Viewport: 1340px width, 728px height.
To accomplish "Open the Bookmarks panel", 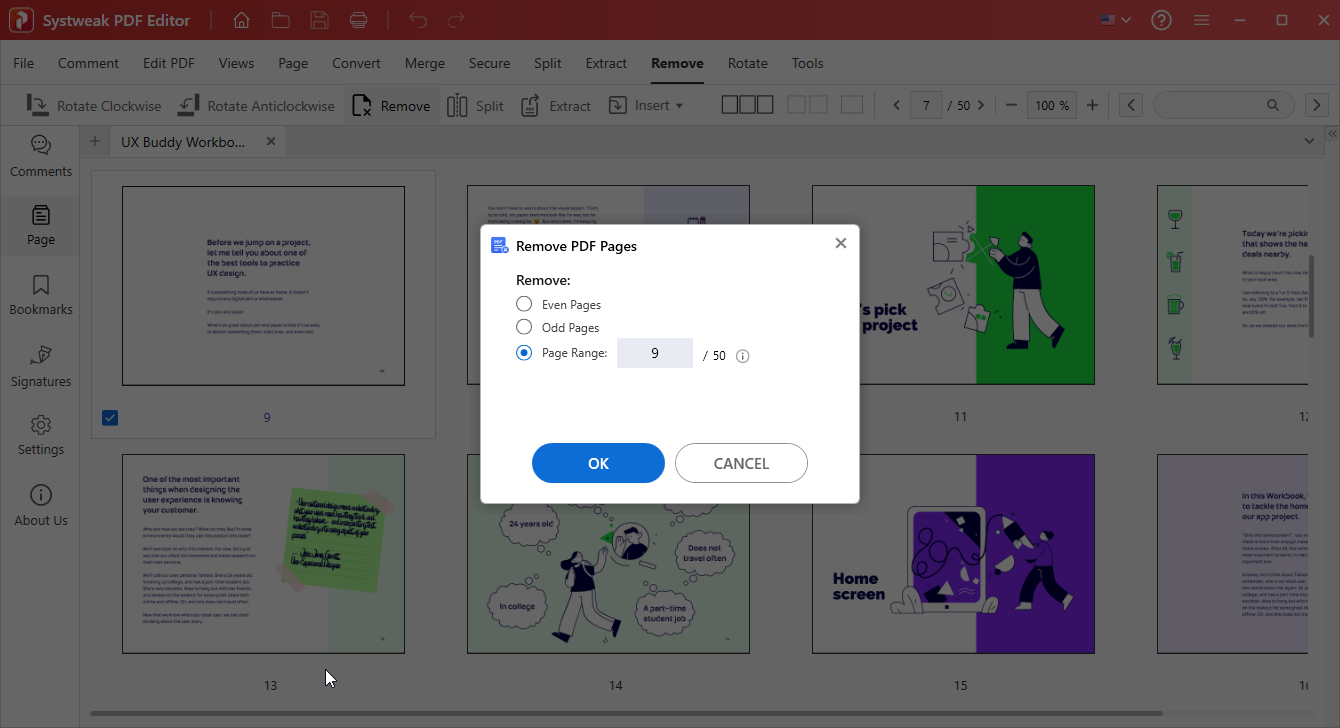I will click(x=40, y=294).
